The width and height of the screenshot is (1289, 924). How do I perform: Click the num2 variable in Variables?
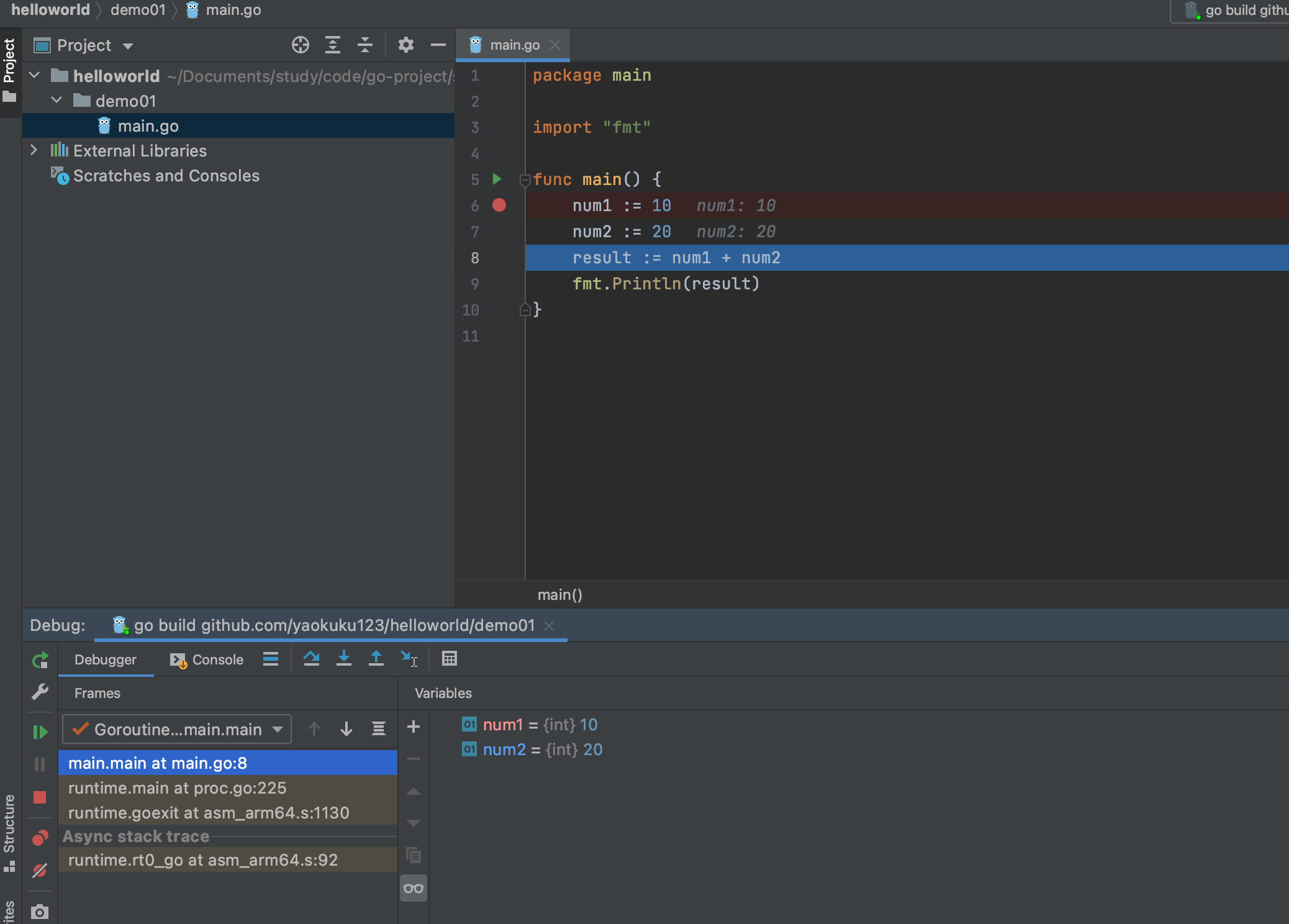[x=504, y=750]
